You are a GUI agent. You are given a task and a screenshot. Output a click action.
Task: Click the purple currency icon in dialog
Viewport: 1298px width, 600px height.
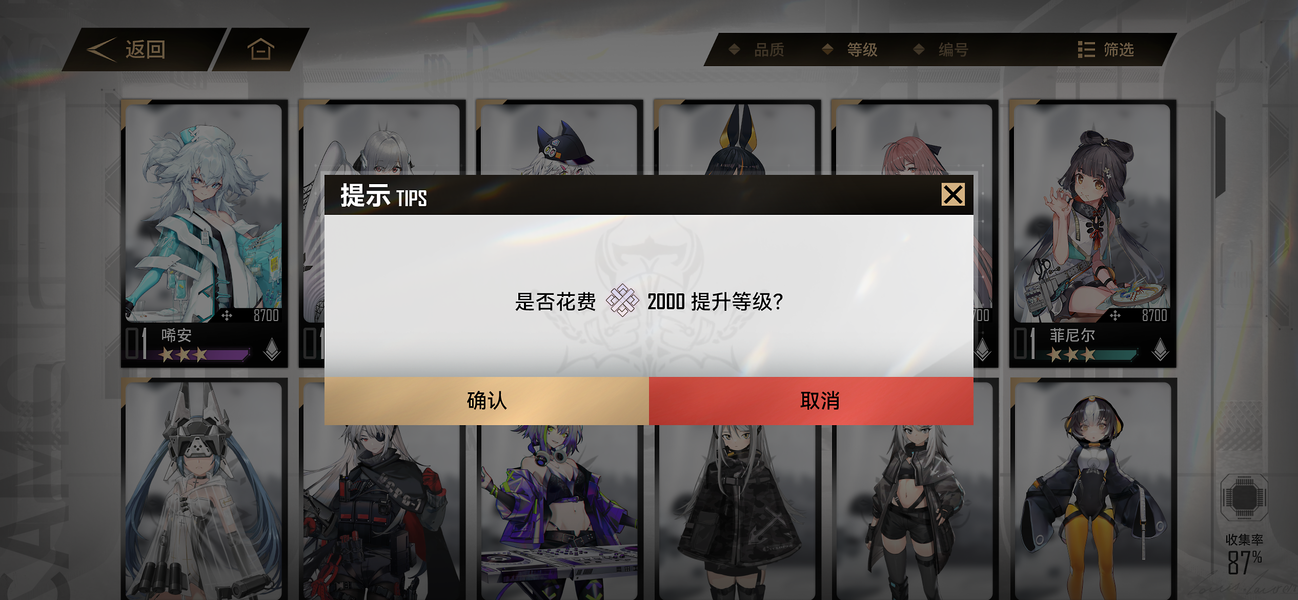[622, 300]
